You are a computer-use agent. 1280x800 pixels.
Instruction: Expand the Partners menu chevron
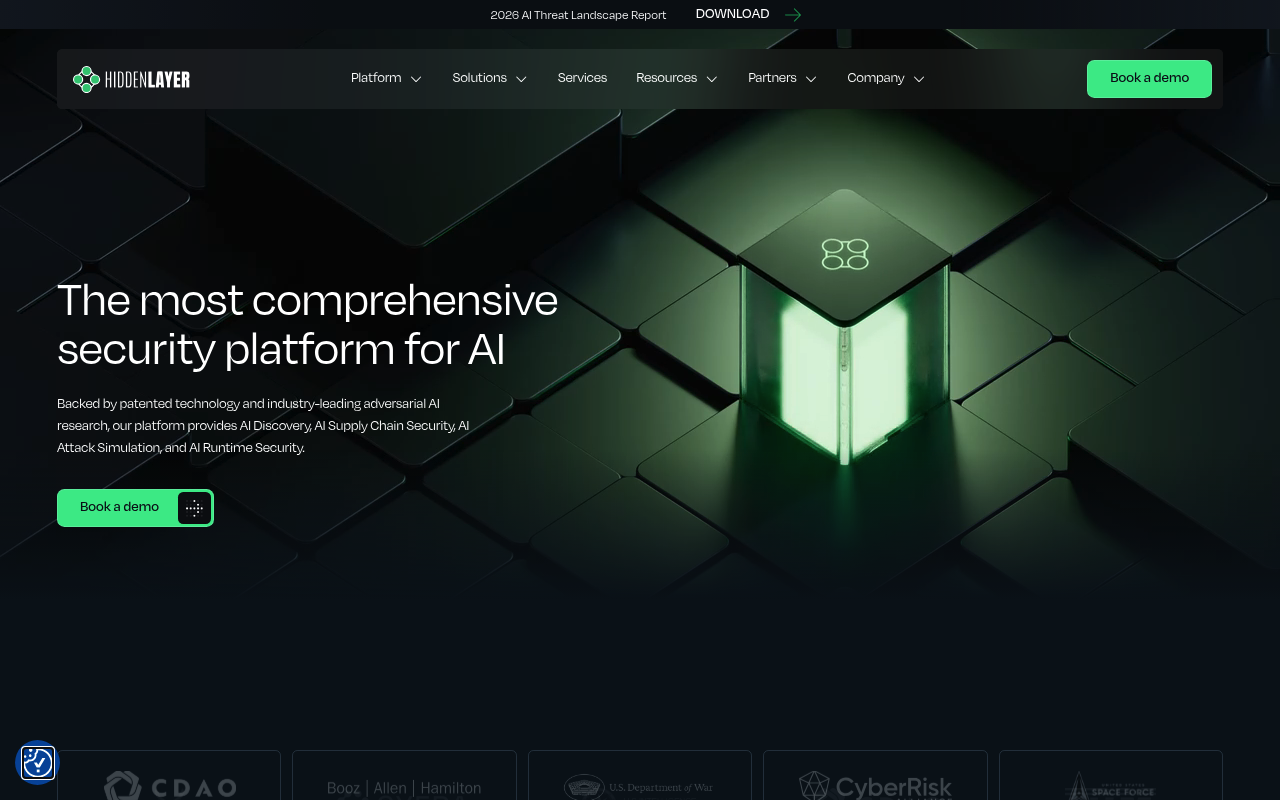[x=811, y=79]
